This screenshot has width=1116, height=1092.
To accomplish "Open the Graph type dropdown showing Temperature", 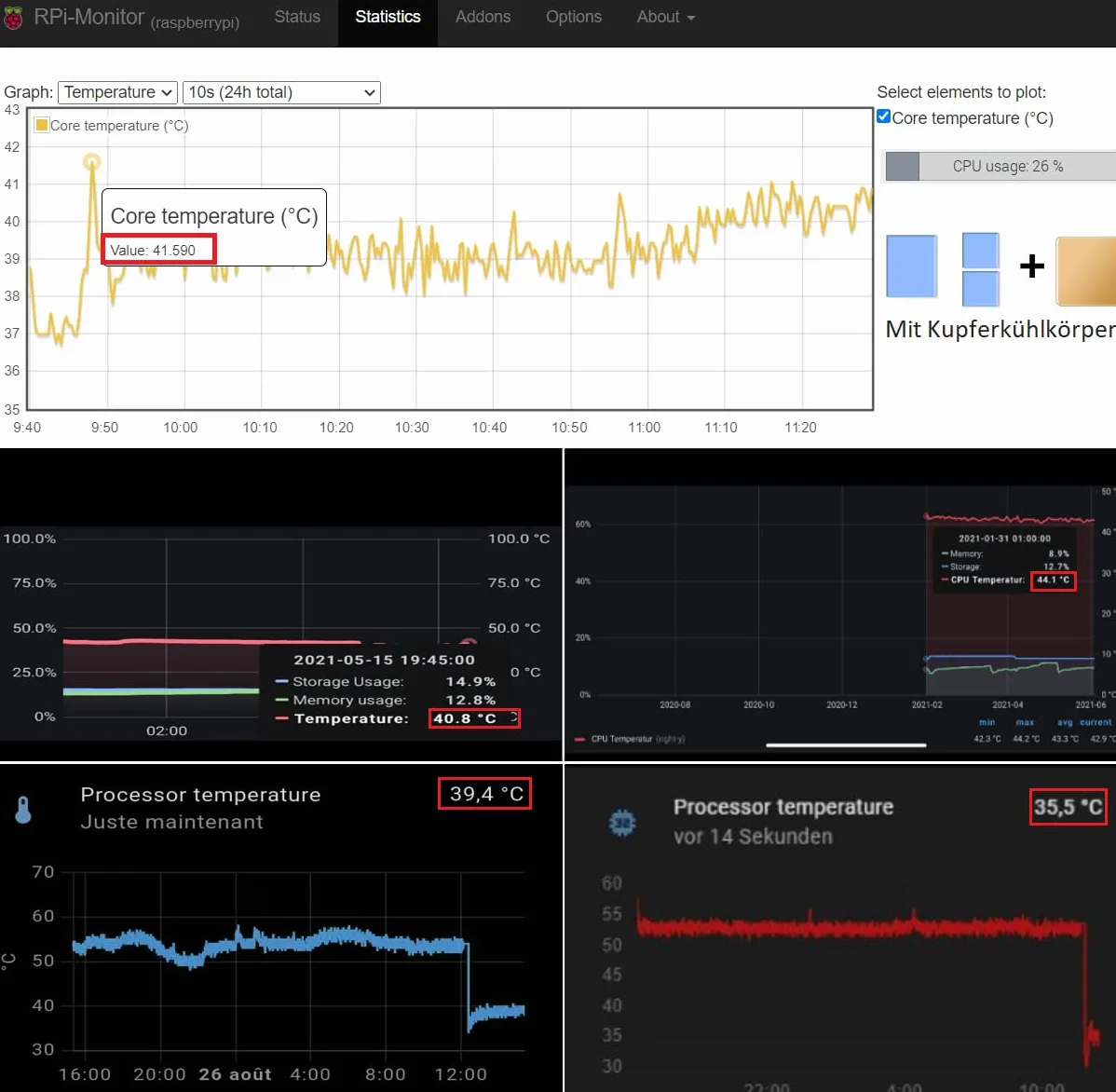I will (117, 92).
